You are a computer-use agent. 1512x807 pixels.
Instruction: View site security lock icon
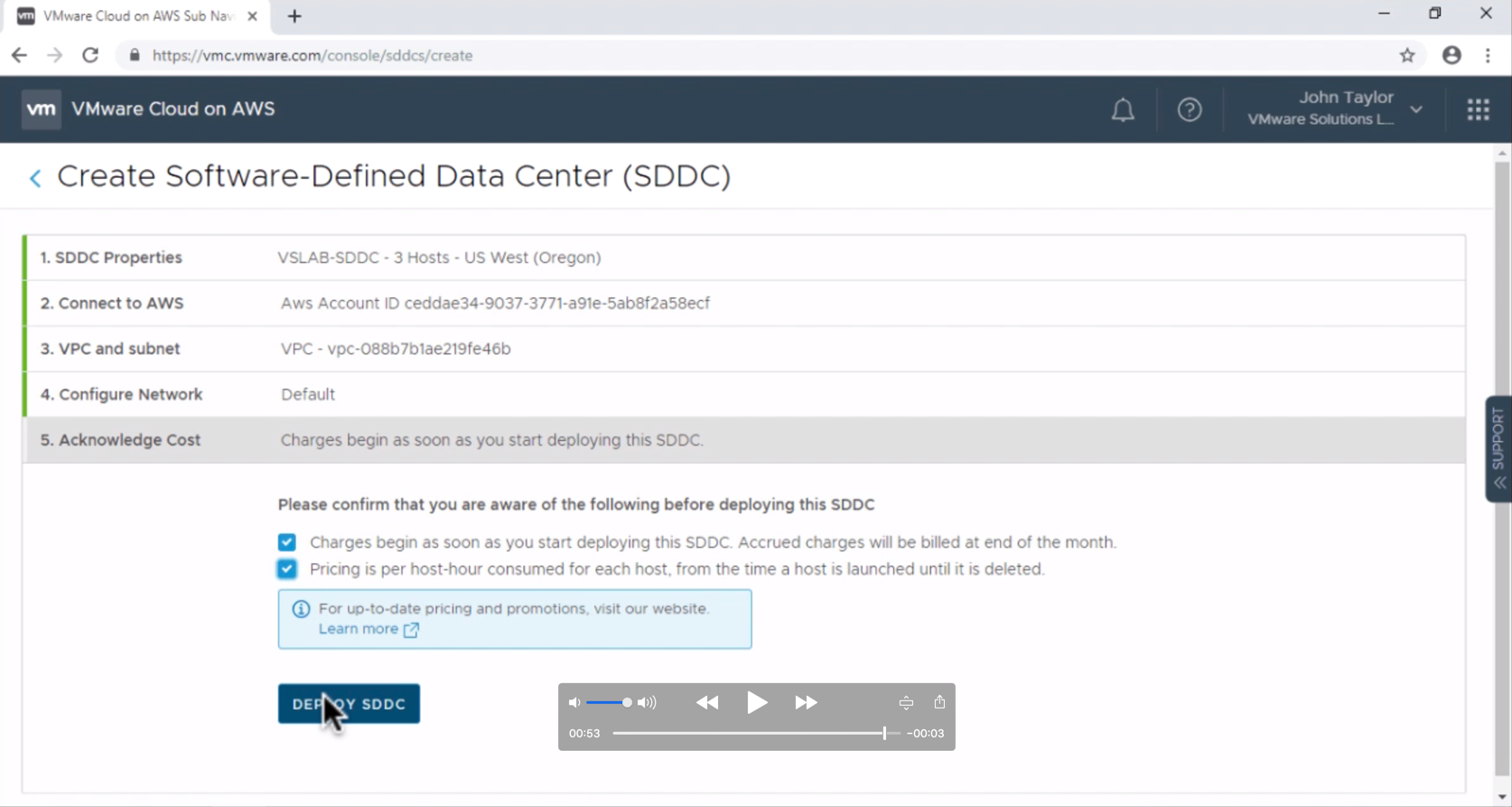(x=135, y=55)
